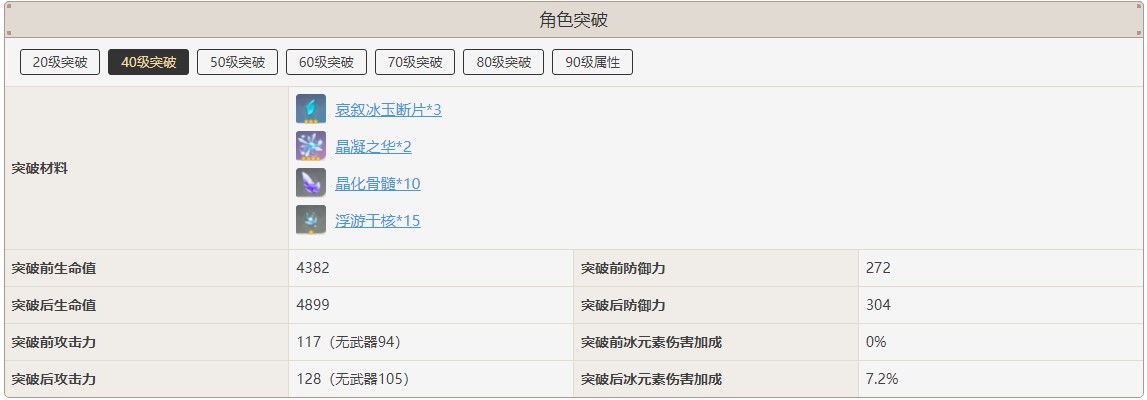Click the 晶凝之华 snowflake material icon
Screen dimensions: 1147x400
[x=311, y=146]
